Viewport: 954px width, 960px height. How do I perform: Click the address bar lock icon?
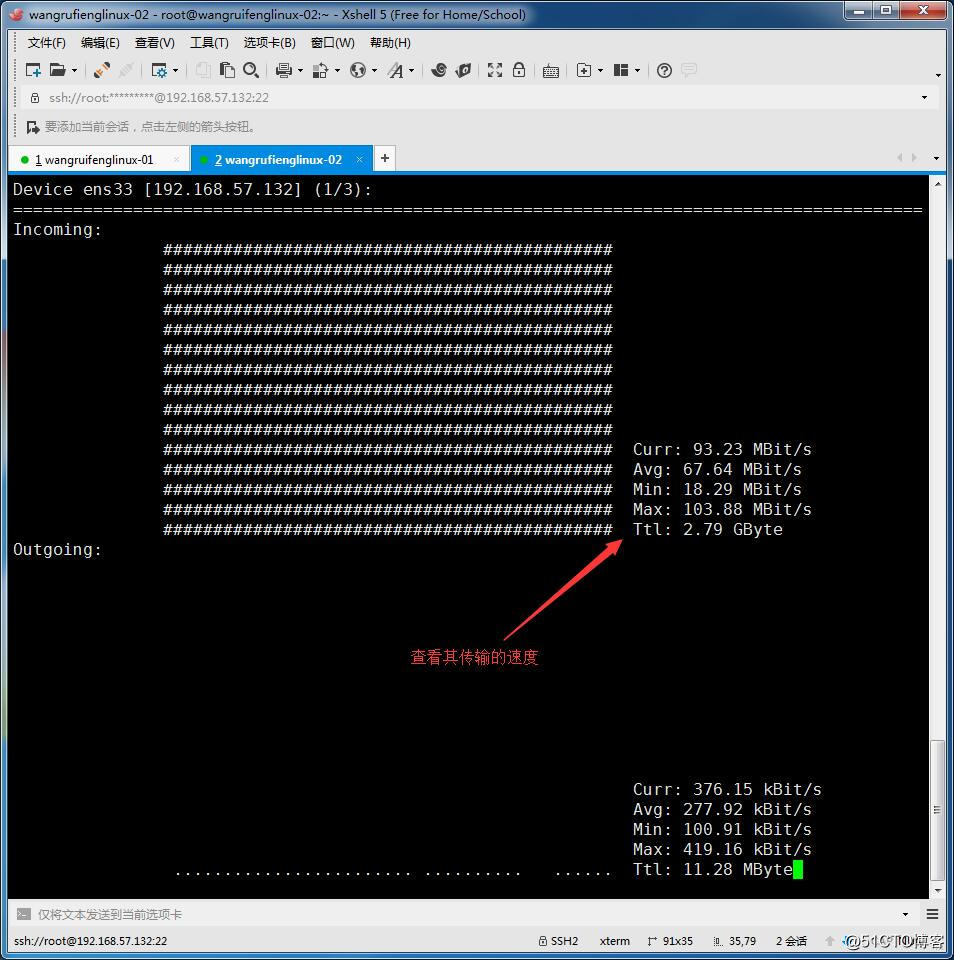tap(35, 97)
